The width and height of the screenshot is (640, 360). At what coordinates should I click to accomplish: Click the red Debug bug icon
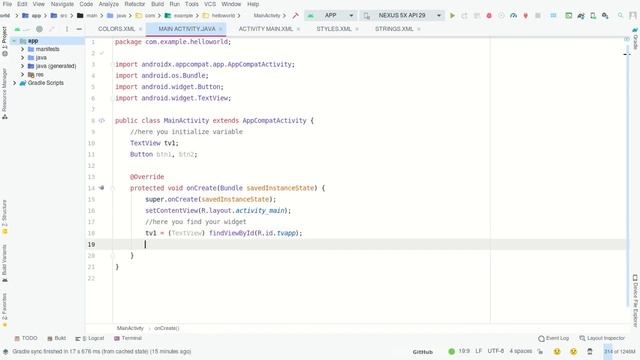[x=489, y=16]
